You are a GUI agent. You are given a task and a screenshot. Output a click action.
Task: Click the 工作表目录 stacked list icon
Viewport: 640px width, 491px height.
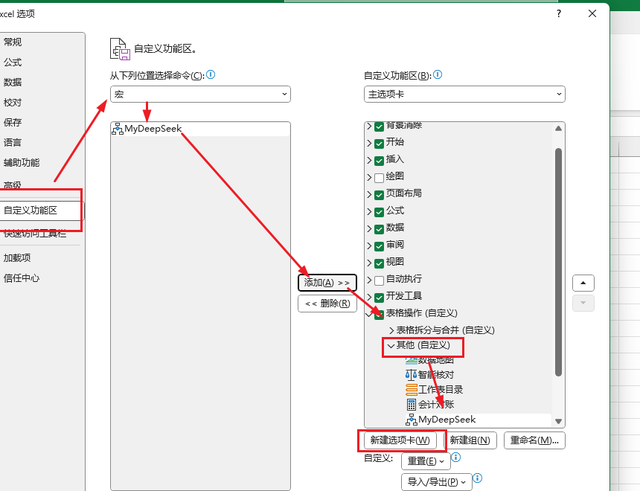pos(411,390)
